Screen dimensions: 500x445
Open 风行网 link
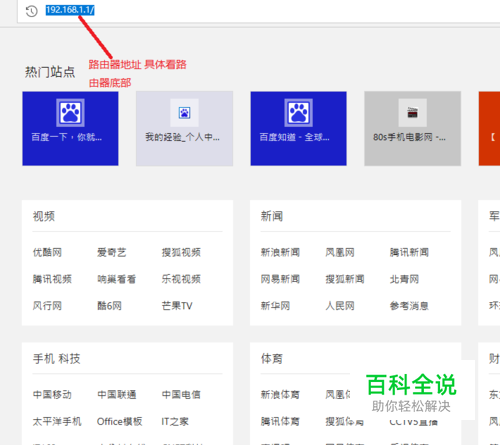pyautogui.click(x=47, y=306)
